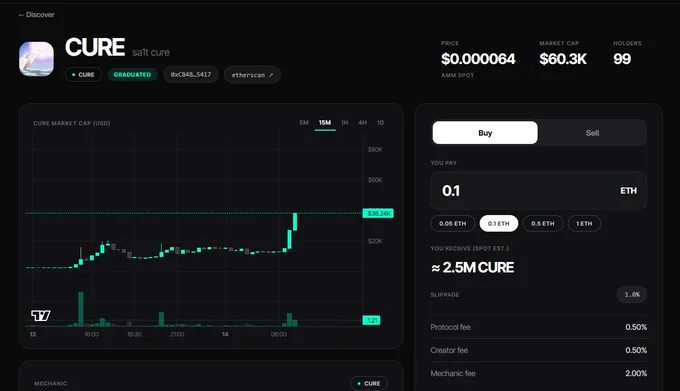The image size is (680, 391).
Task: Click the ETH currency label in pay field
Action: [x=628, y=191]
